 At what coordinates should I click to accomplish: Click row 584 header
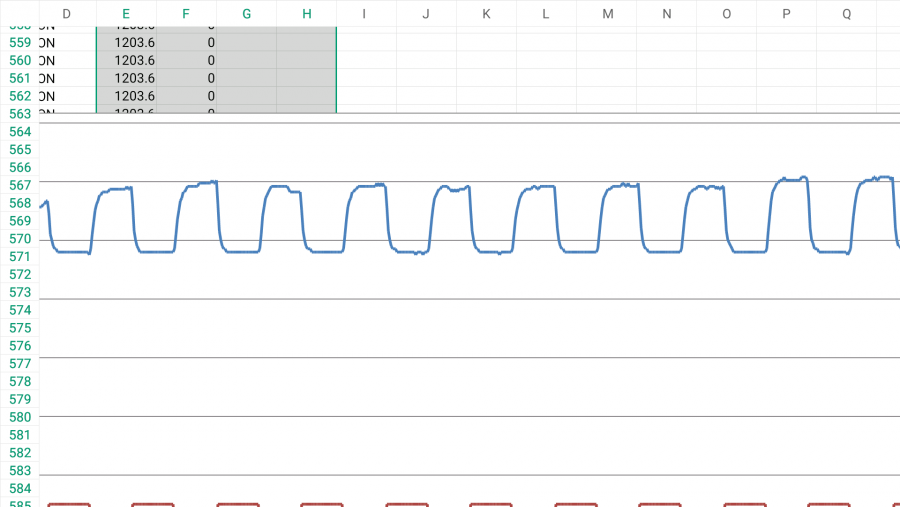19,489
